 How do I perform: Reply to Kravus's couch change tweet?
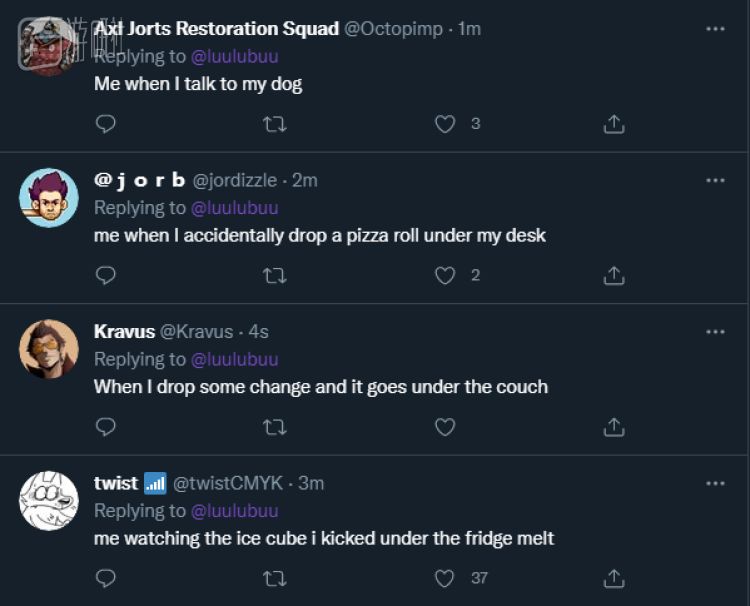(x=105, y=427)
